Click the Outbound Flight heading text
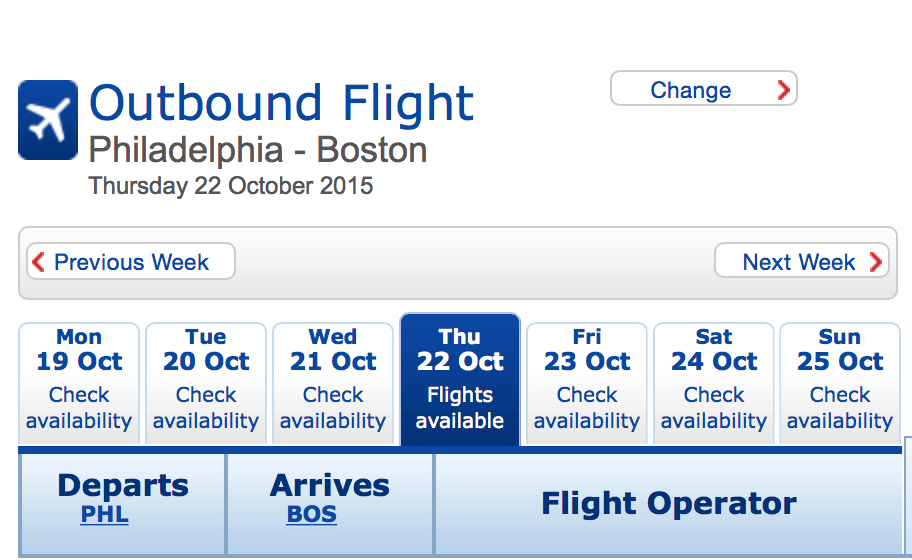 tap(282, 103)
